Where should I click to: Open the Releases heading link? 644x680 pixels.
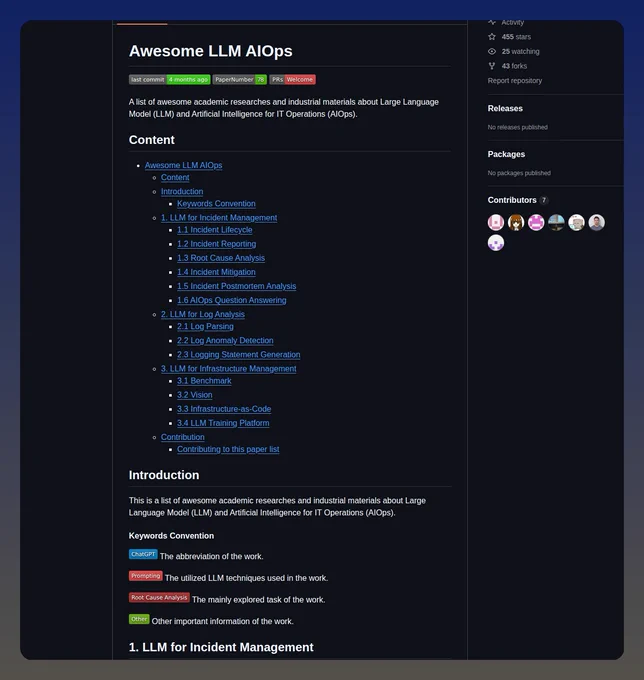coord(505,108)
